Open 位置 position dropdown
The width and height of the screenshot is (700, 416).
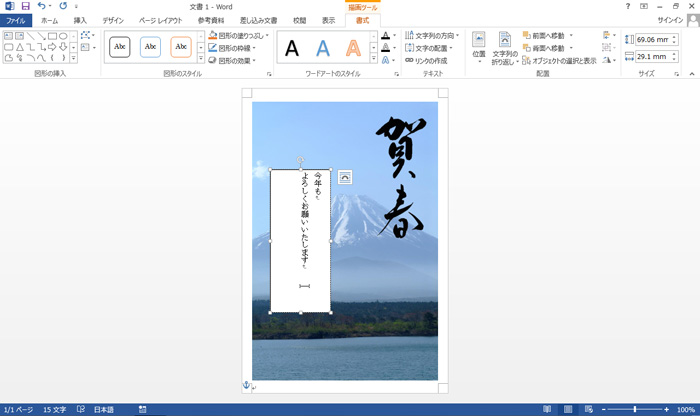pyautogui.click(x=479, y=48)
